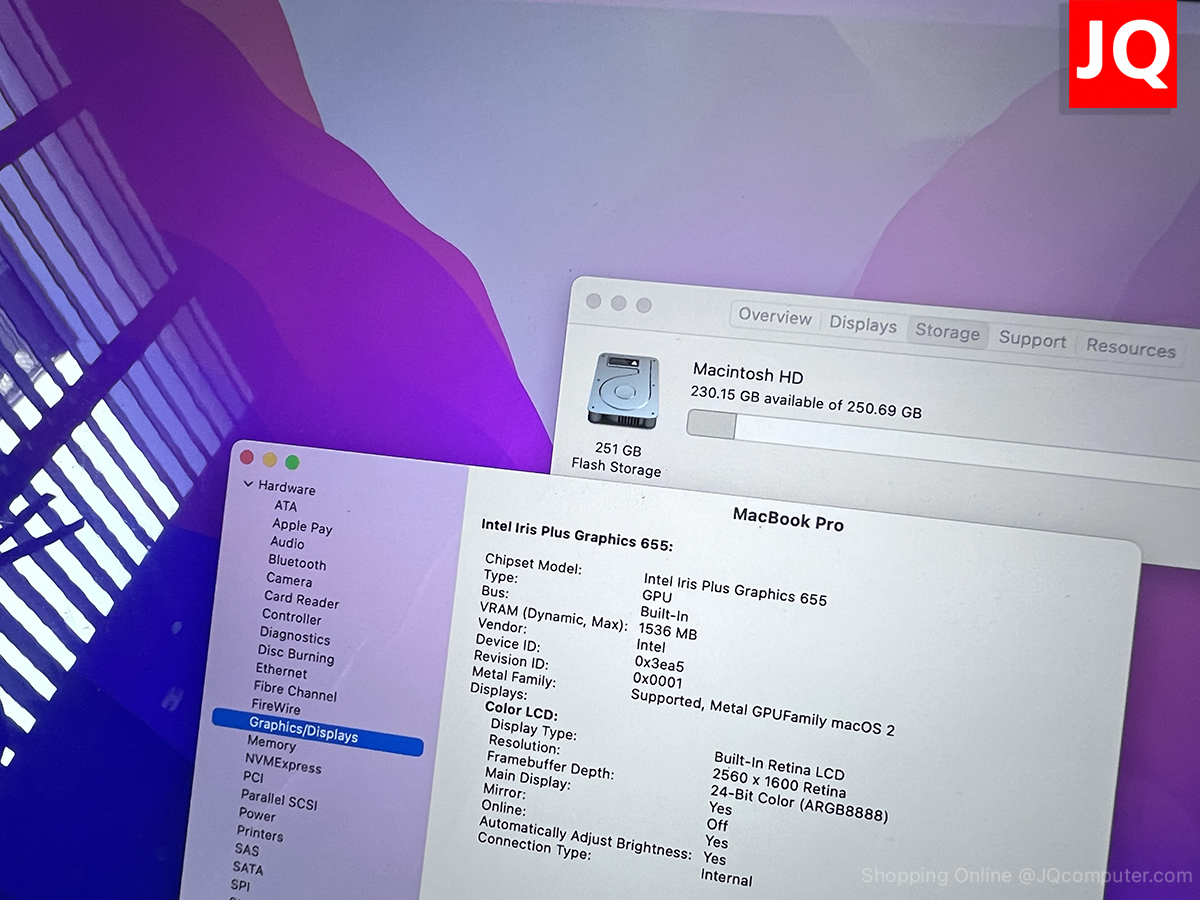Collapse the Hardware section in the sidebar
Screen dimensions: 1200x900
[x=248, y=485]
